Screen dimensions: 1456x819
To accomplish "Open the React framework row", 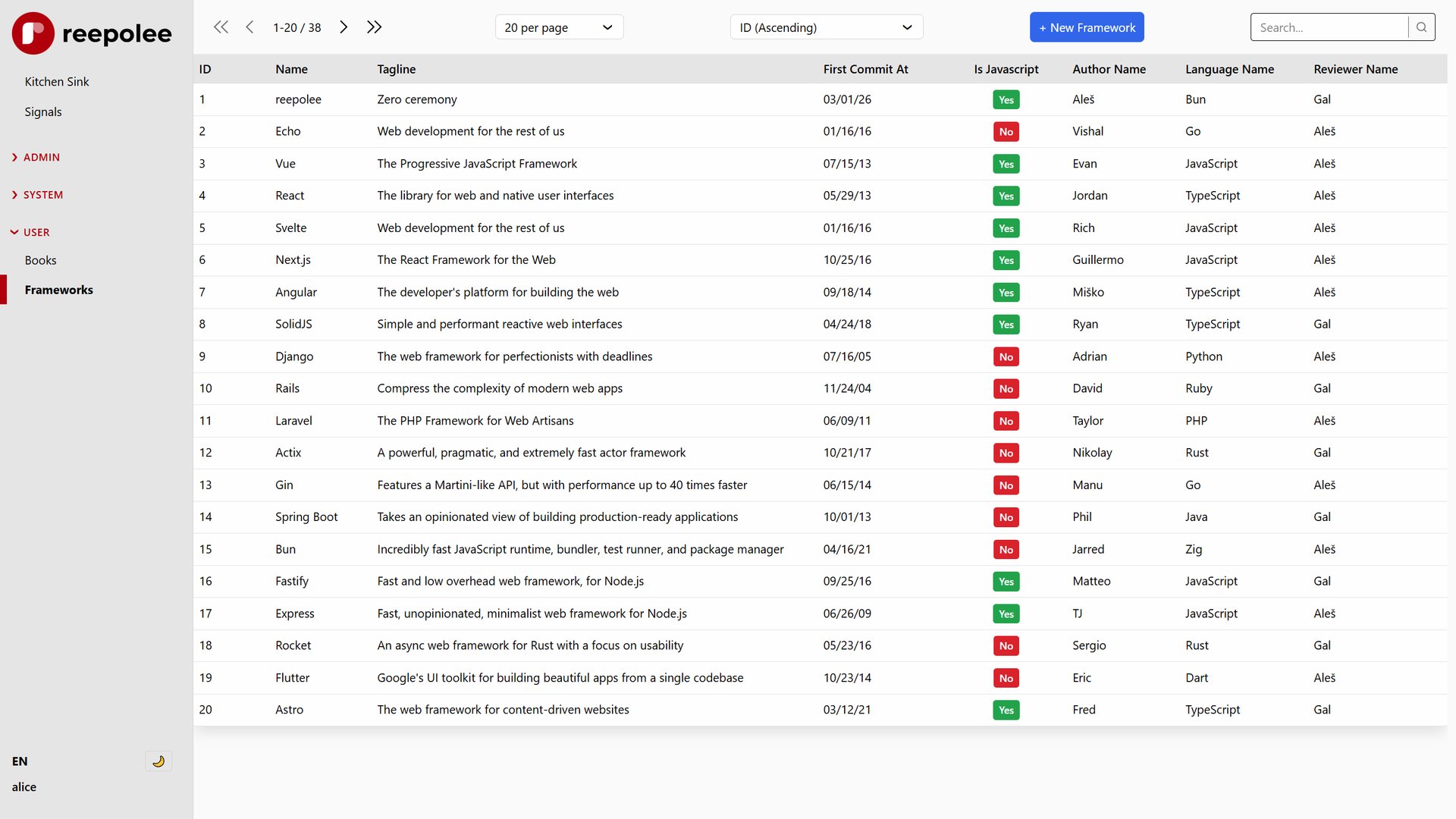I will 820,196.
